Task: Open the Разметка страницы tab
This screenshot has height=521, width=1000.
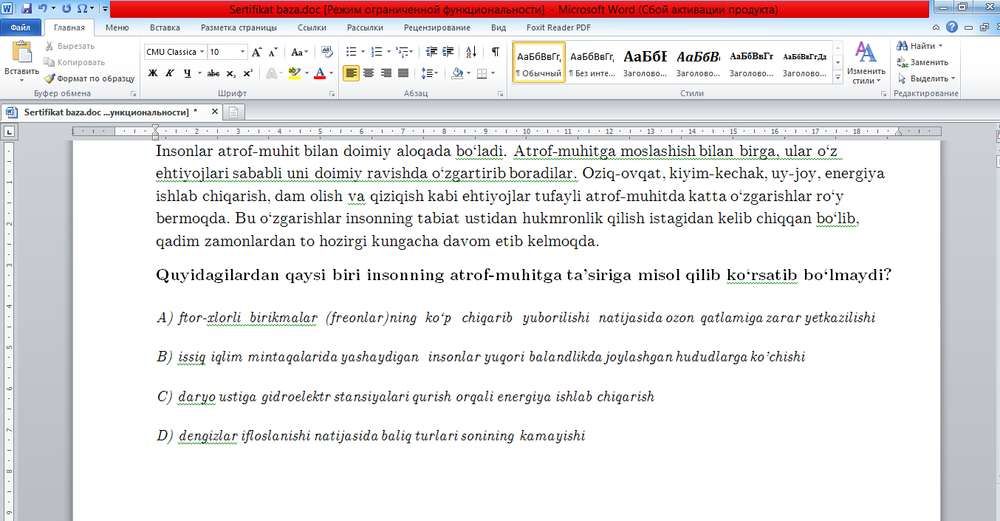Action: pos(239,27)
